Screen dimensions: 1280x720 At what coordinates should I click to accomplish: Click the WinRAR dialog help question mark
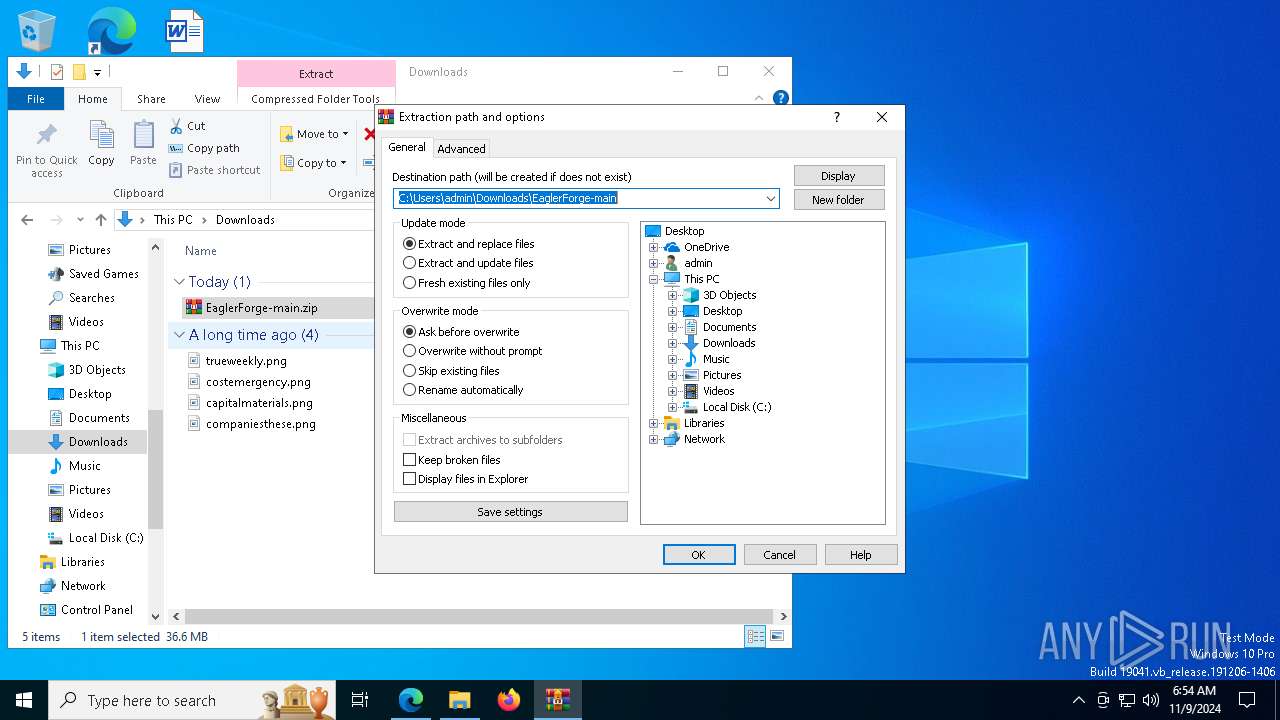[837, 117]
